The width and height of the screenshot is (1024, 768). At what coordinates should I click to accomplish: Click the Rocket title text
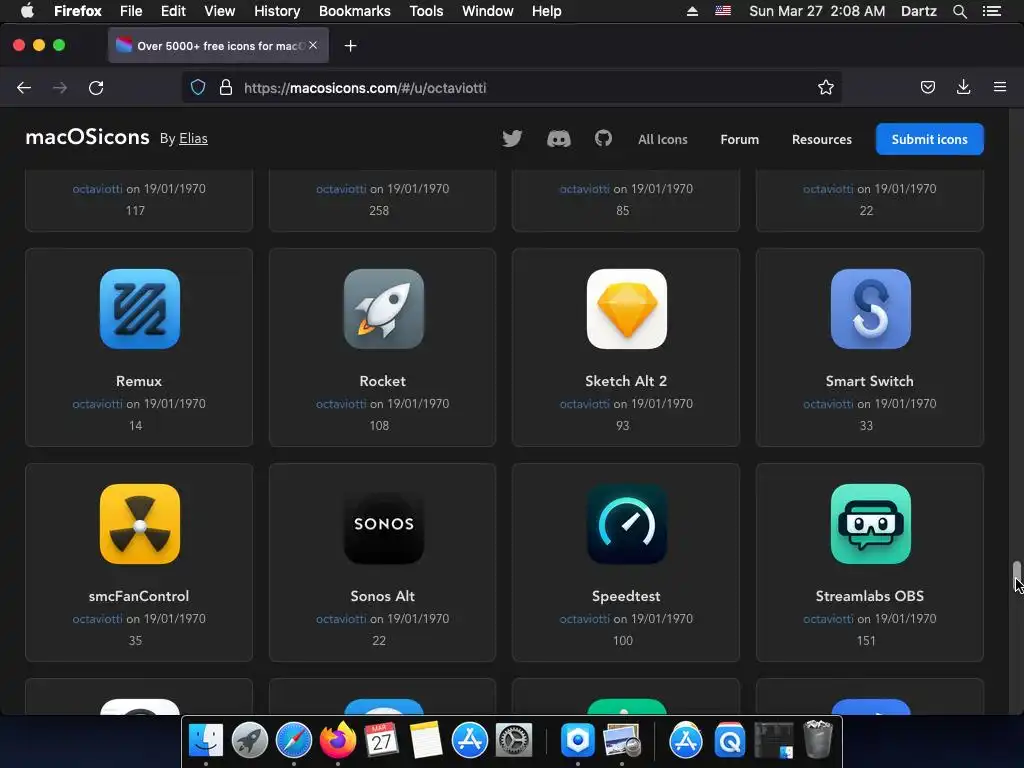click(382, 381)
